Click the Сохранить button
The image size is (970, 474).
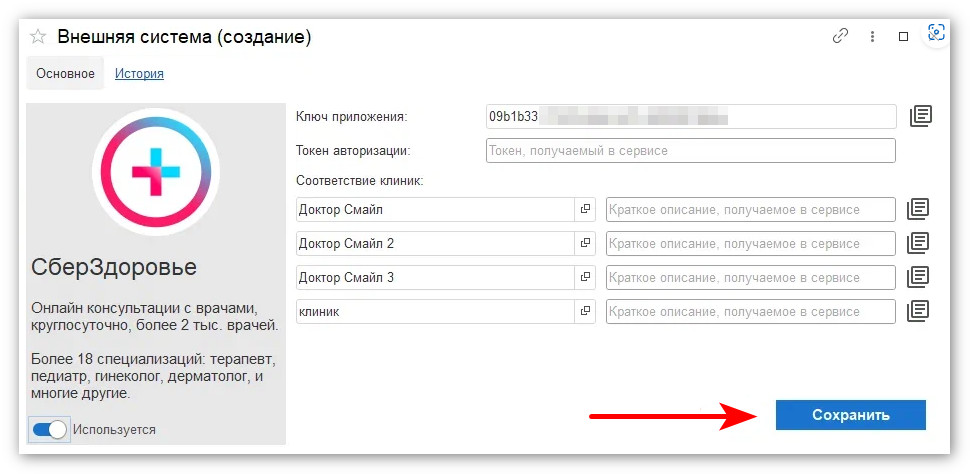pyautogui.click(x=851, y=415)
